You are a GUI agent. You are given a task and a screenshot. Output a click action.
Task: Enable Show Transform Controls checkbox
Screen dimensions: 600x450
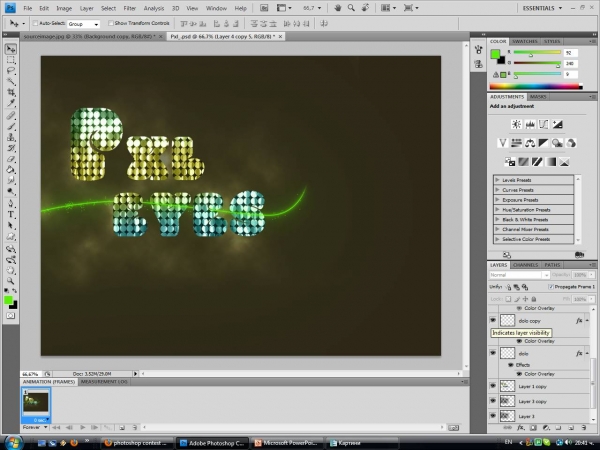click(x=111, y=23)
